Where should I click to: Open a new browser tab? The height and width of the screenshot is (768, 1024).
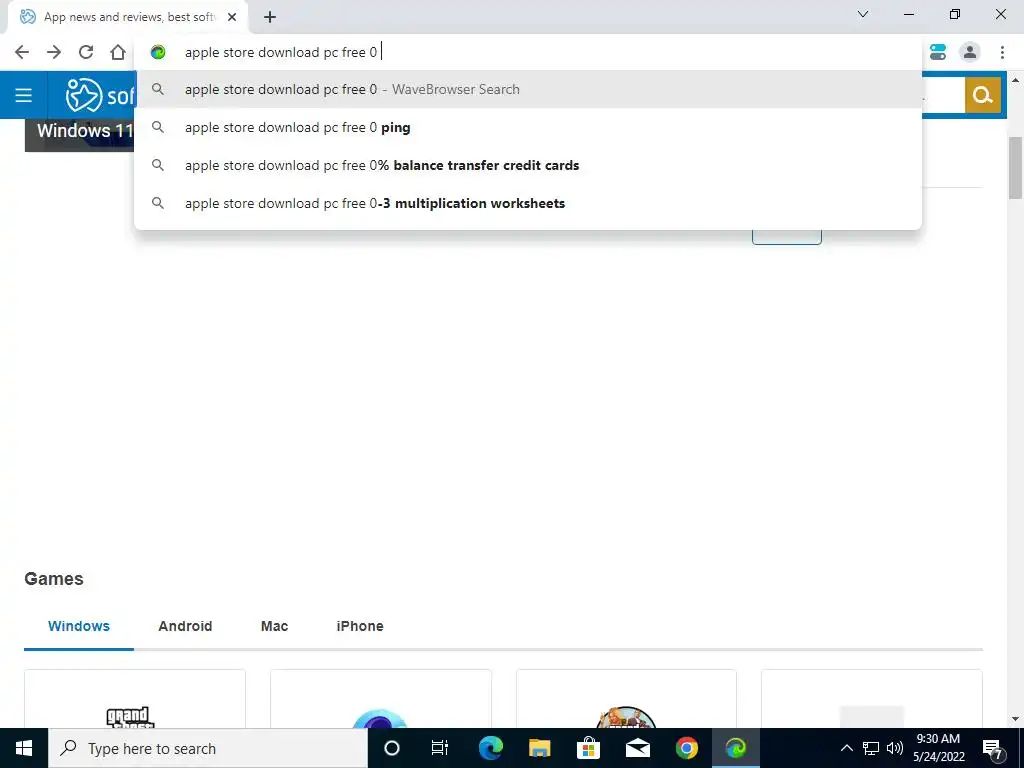tap(270, 17)
